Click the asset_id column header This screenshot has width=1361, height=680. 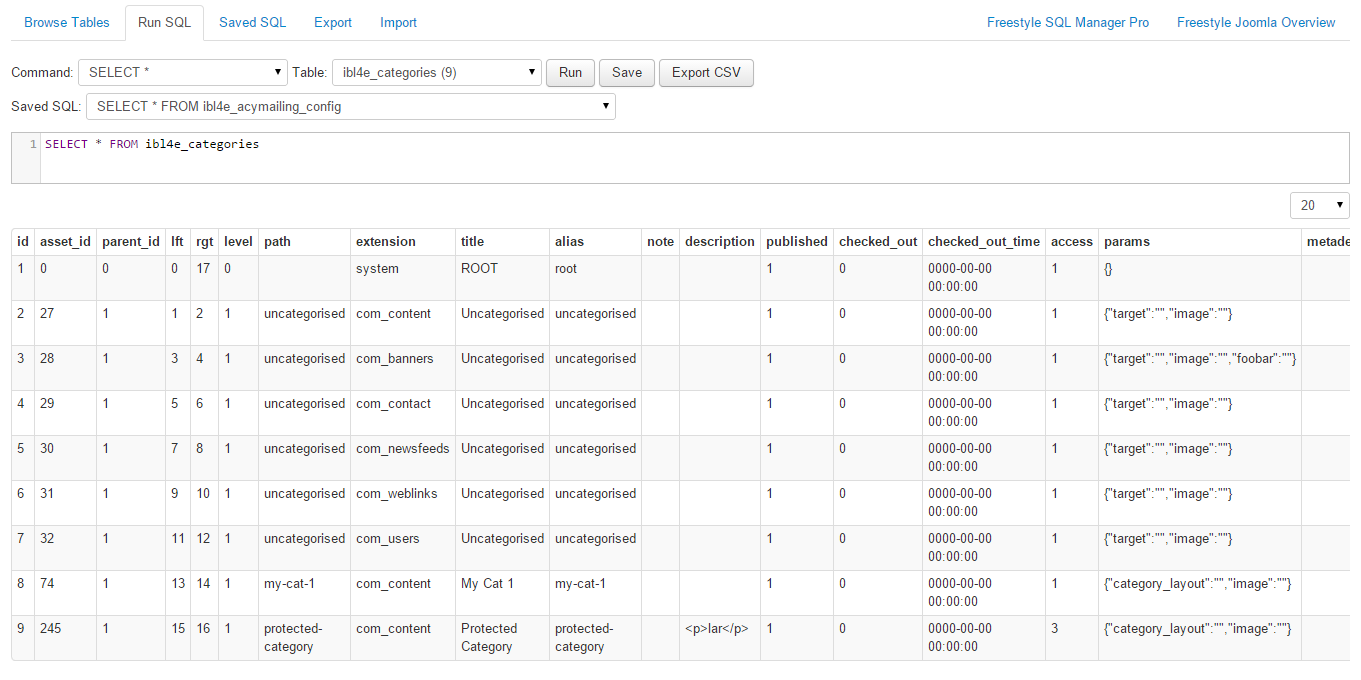tap(66, 241)
